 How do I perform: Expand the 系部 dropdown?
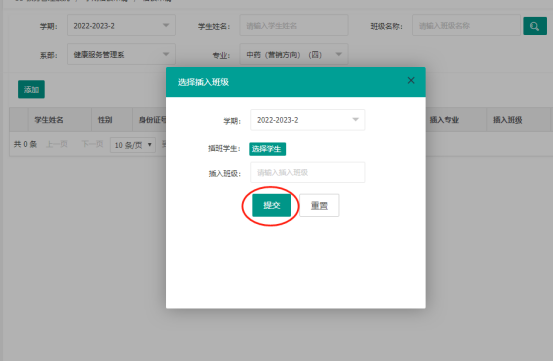pos(121,54)
